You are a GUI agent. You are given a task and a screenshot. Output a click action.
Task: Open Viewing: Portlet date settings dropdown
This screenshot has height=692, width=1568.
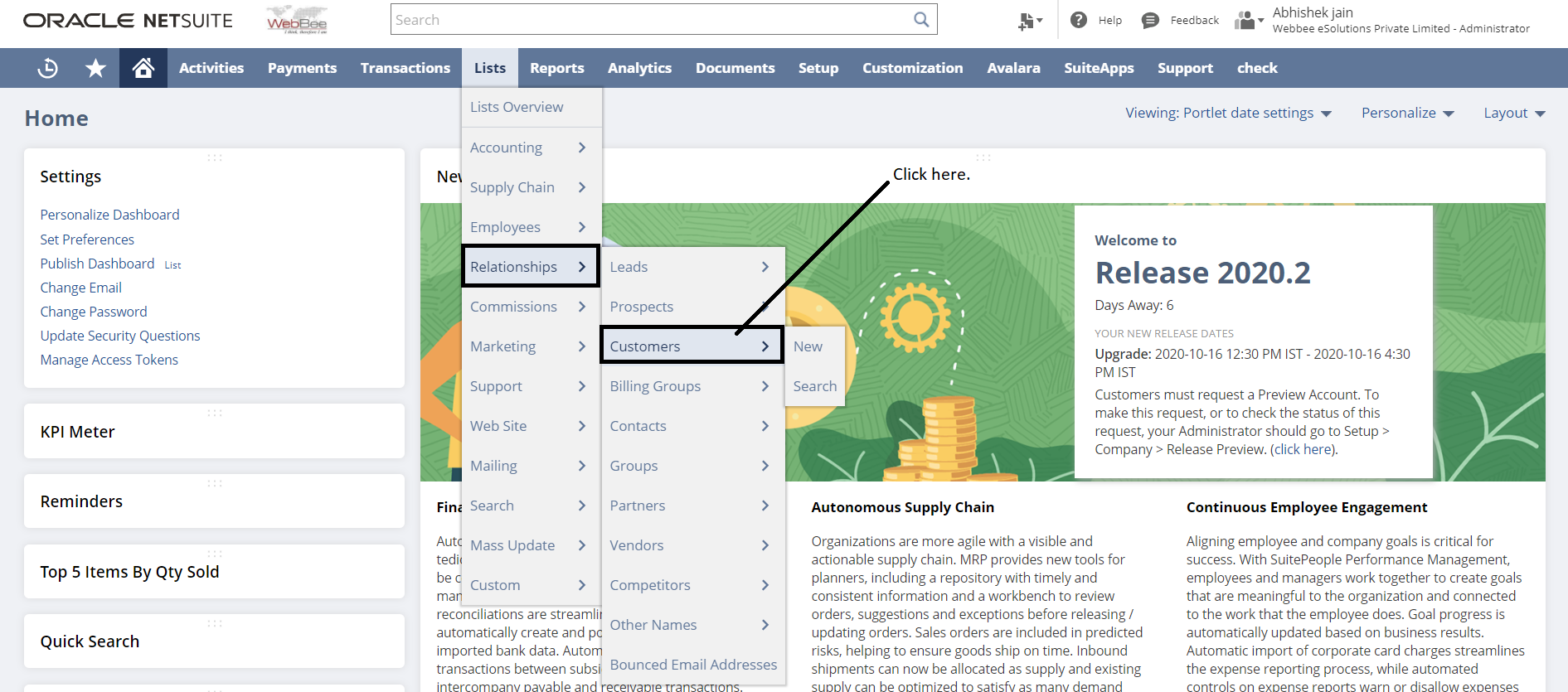click(1228, 113)
